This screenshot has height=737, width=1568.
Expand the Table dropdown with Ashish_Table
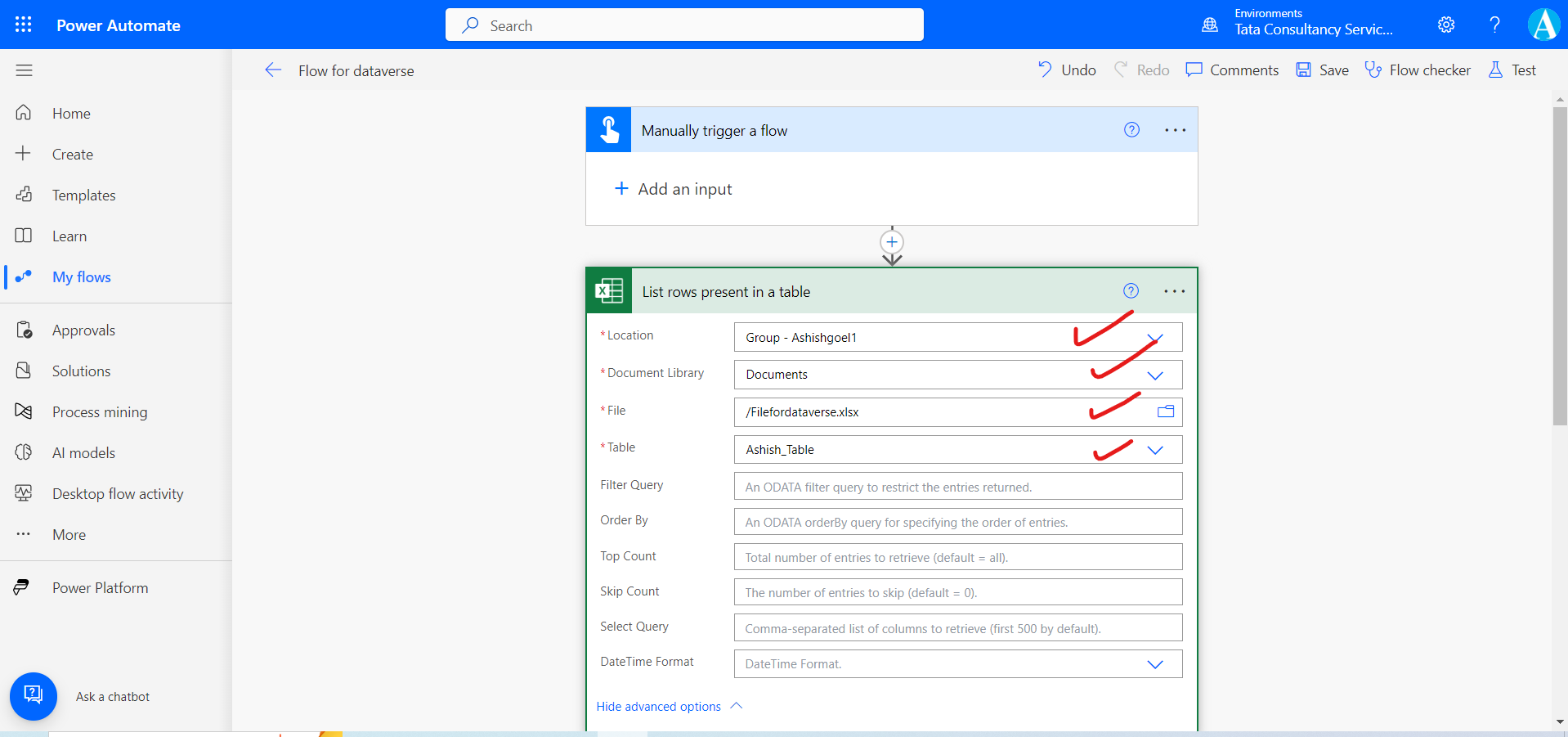[x=1155, y=449]
